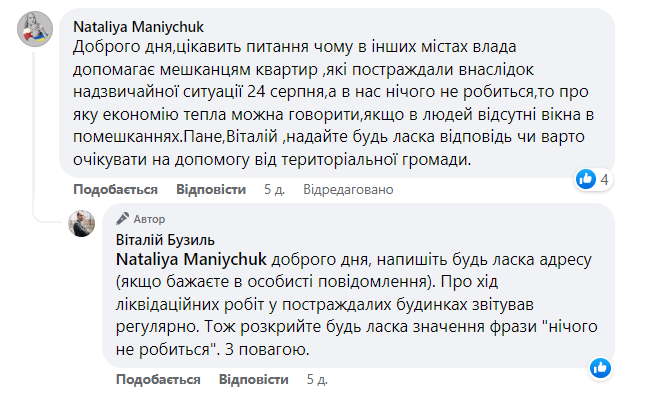
Task: Open the 5 д. timestamp on Nataliya's comment
Action: pyautogui.click(x=246, y=189)
